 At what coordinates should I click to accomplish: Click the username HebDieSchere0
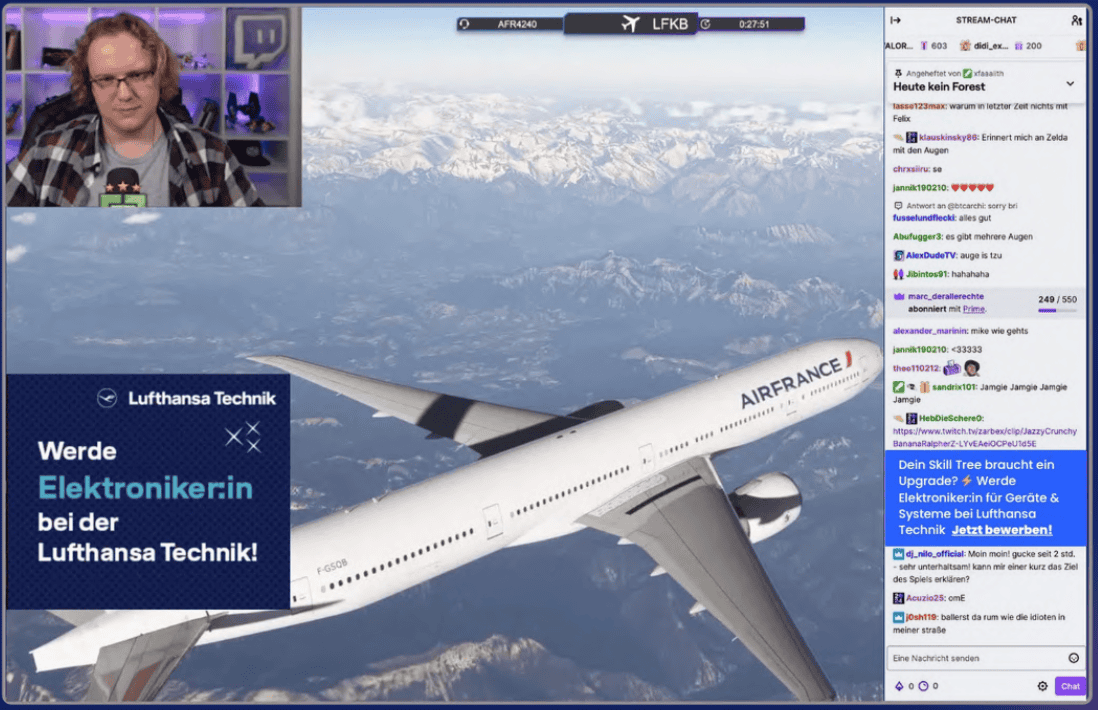point(950,418)
